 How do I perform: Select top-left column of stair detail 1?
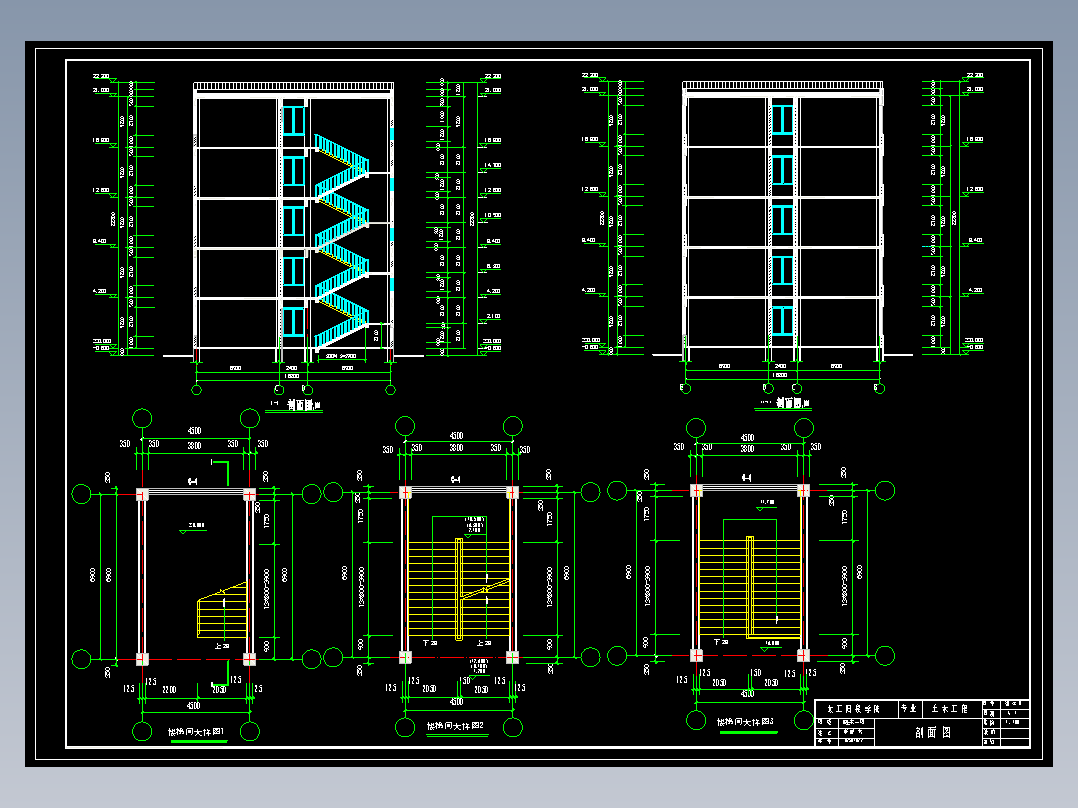(x=142, y=494)
